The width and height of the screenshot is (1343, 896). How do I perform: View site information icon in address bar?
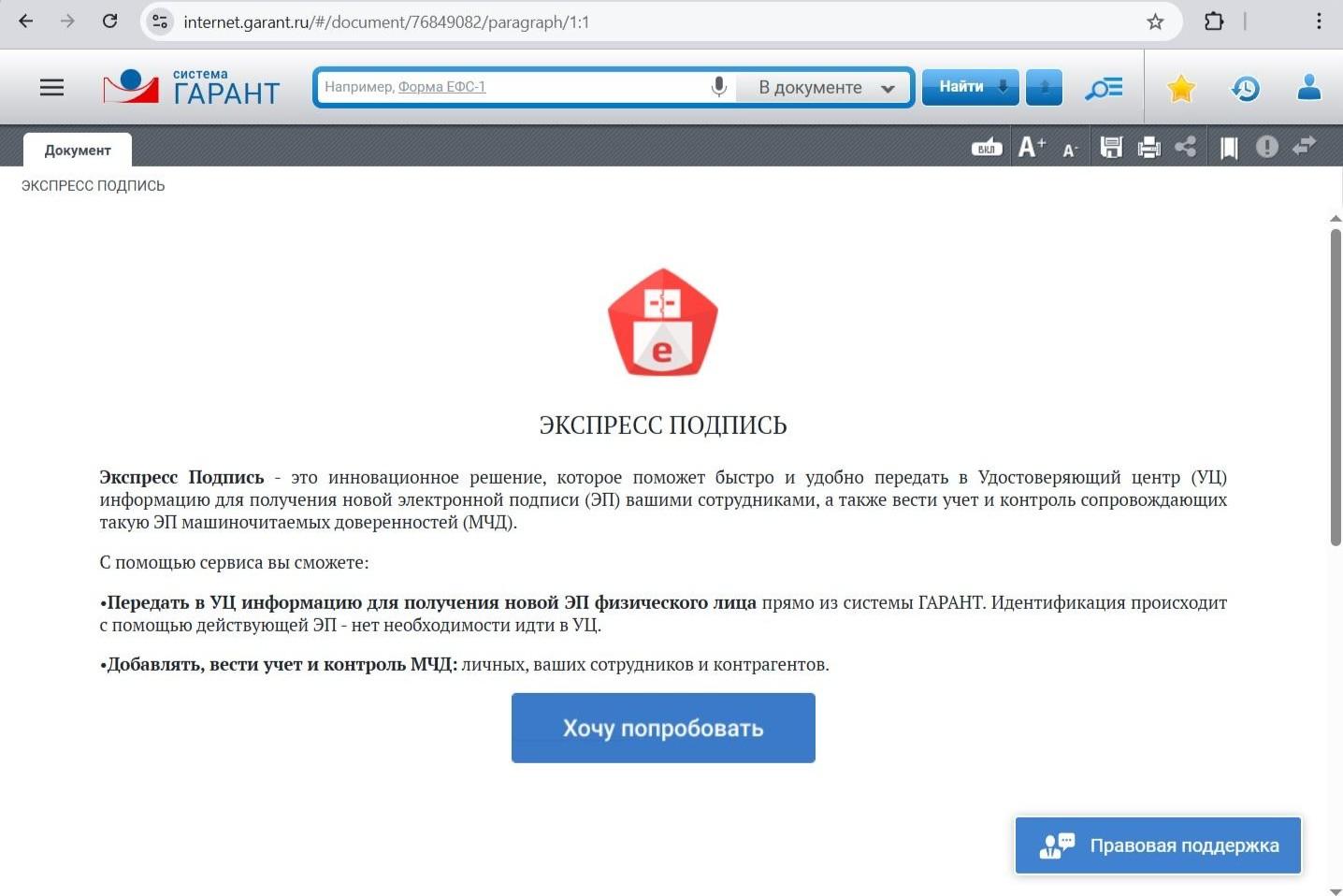tap(160, 22)
